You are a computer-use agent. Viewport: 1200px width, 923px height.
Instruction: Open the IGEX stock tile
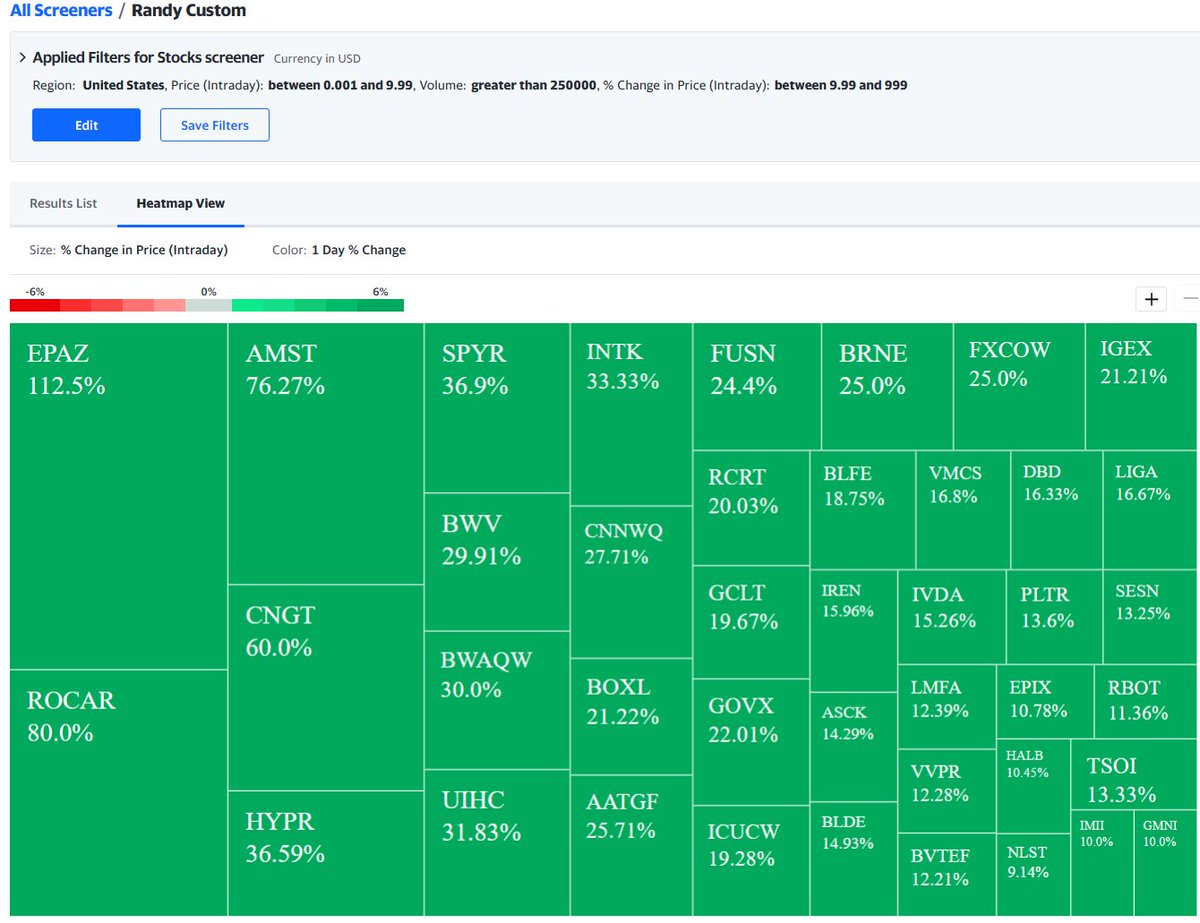click(x=1140, y=385)
